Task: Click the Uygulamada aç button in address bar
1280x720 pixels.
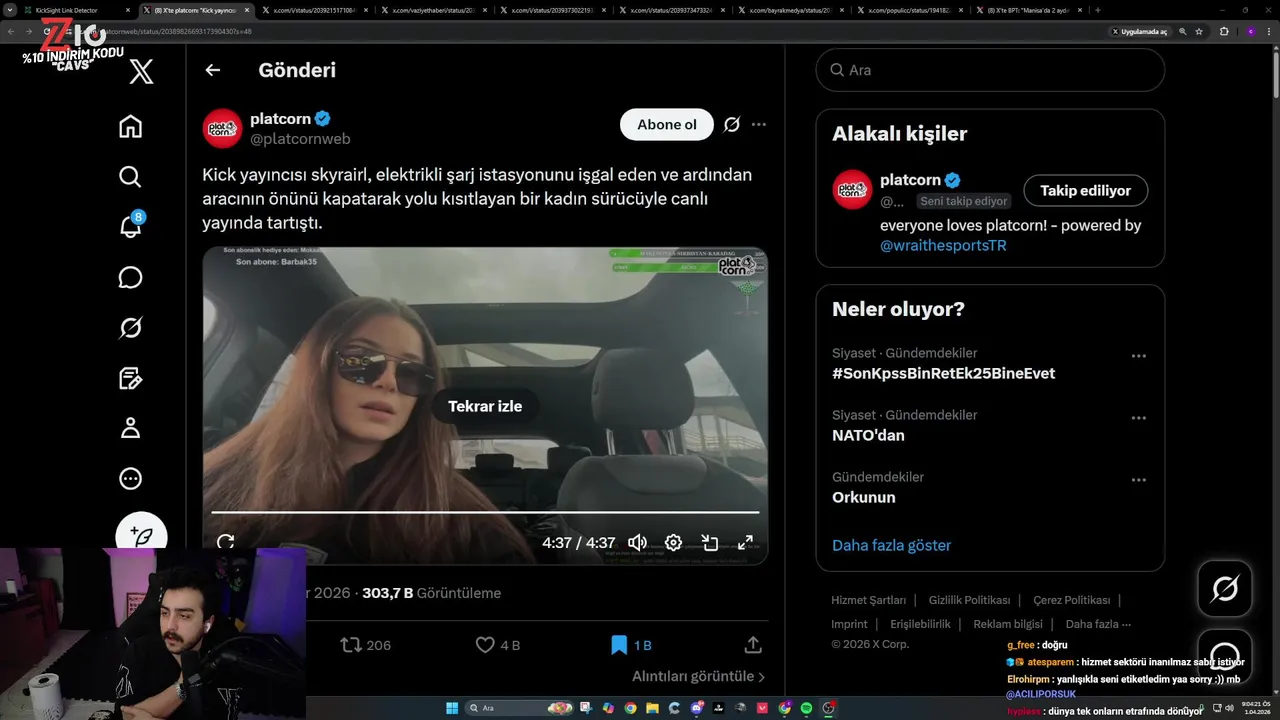Action: [1139, 31]
